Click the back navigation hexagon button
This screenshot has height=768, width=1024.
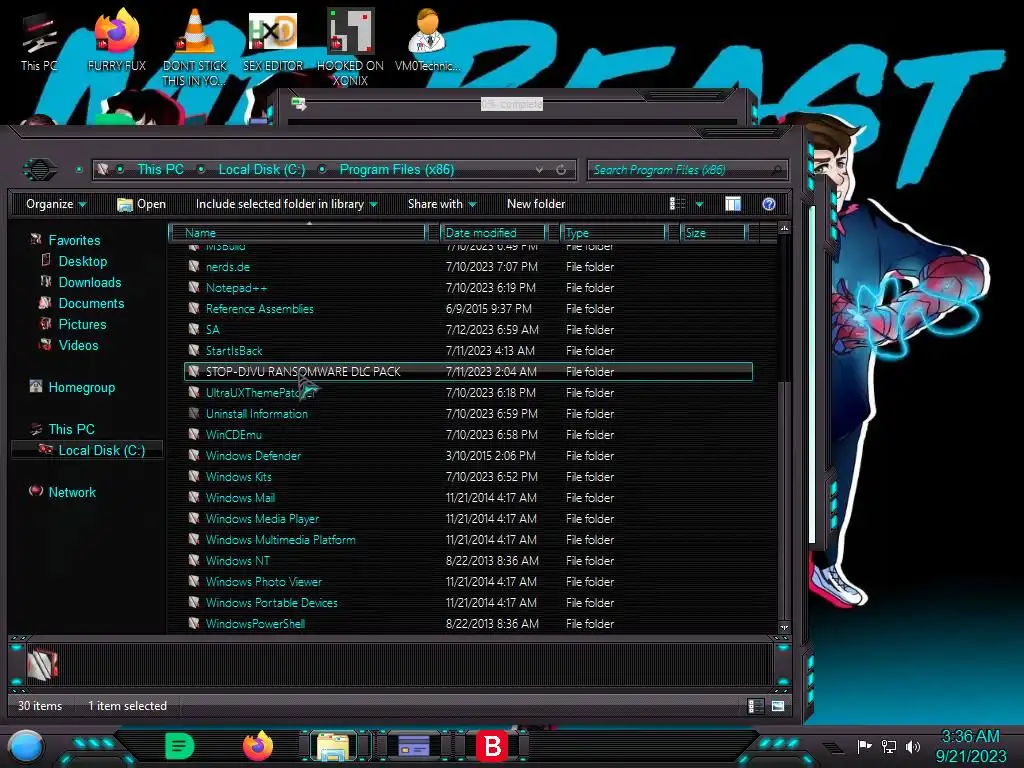pyautogui.click(x=40, y=170)
